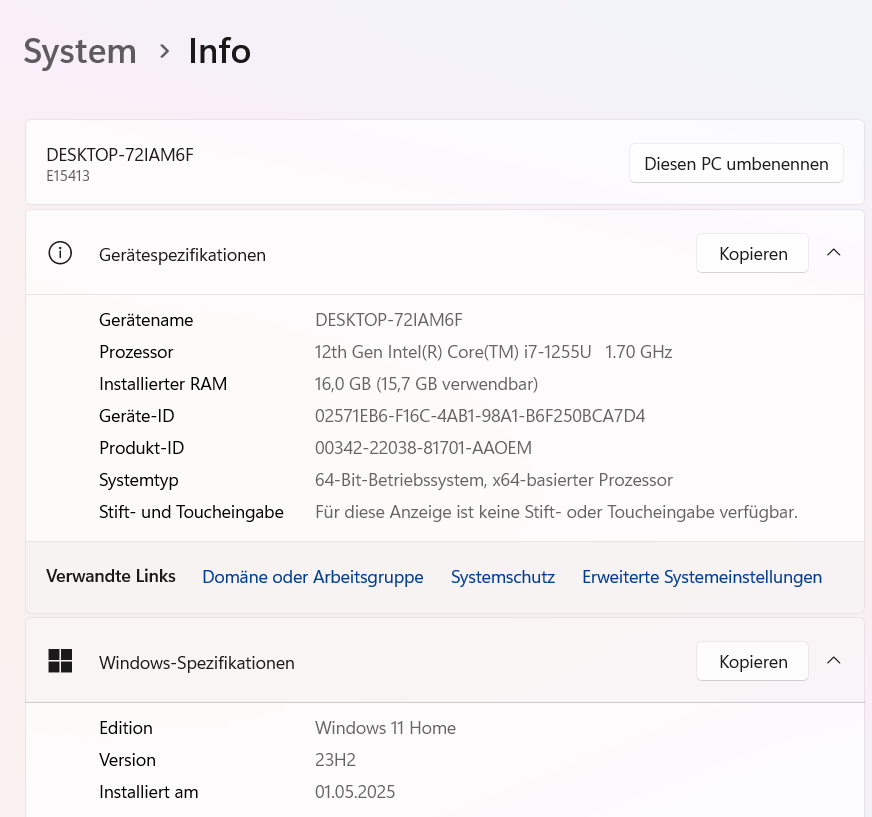
Task: Click the Gerätespezifikationen header label
Action: pos(182,255)
